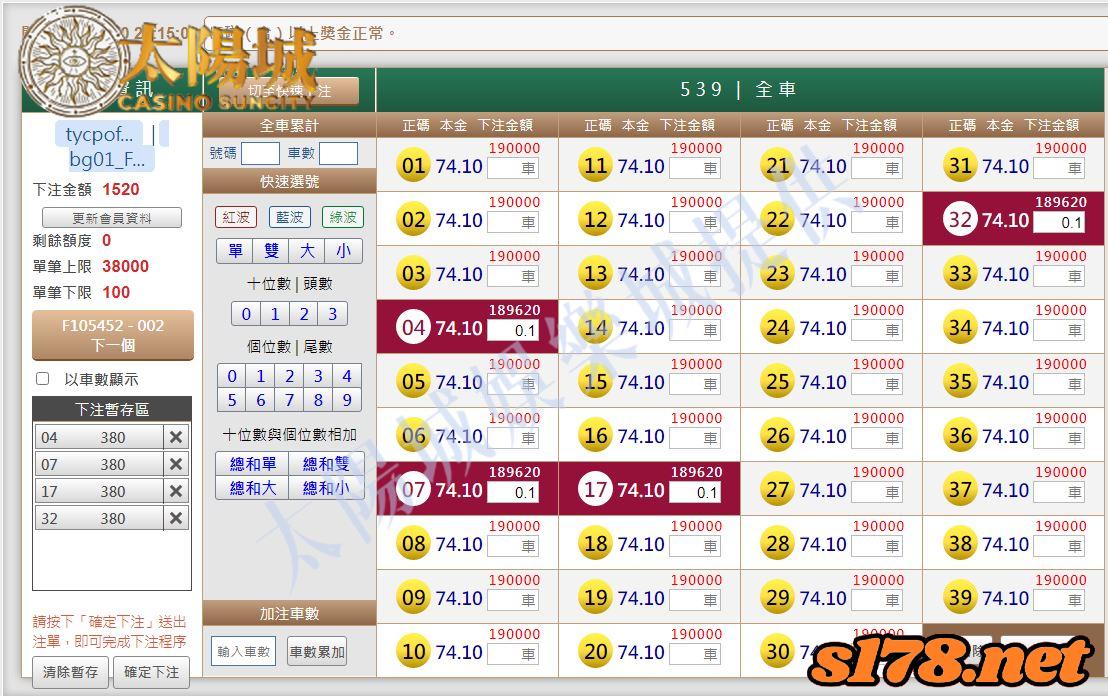The height and width of the screenshot is (696, 1108).
Task: Select yellow ball number 05
Action: tap(413, 382)
